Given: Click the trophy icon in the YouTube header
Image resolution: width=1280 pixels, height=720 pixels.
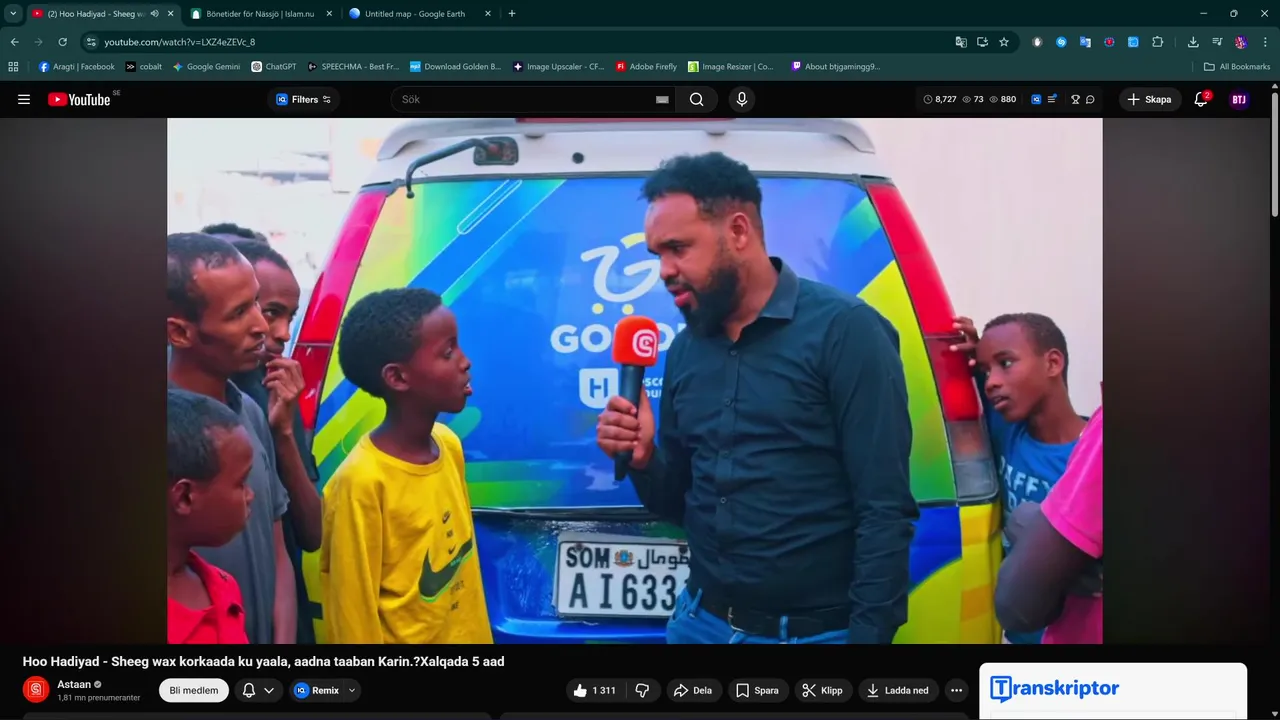Looking at the screenshot, I should click(1075, 99).
